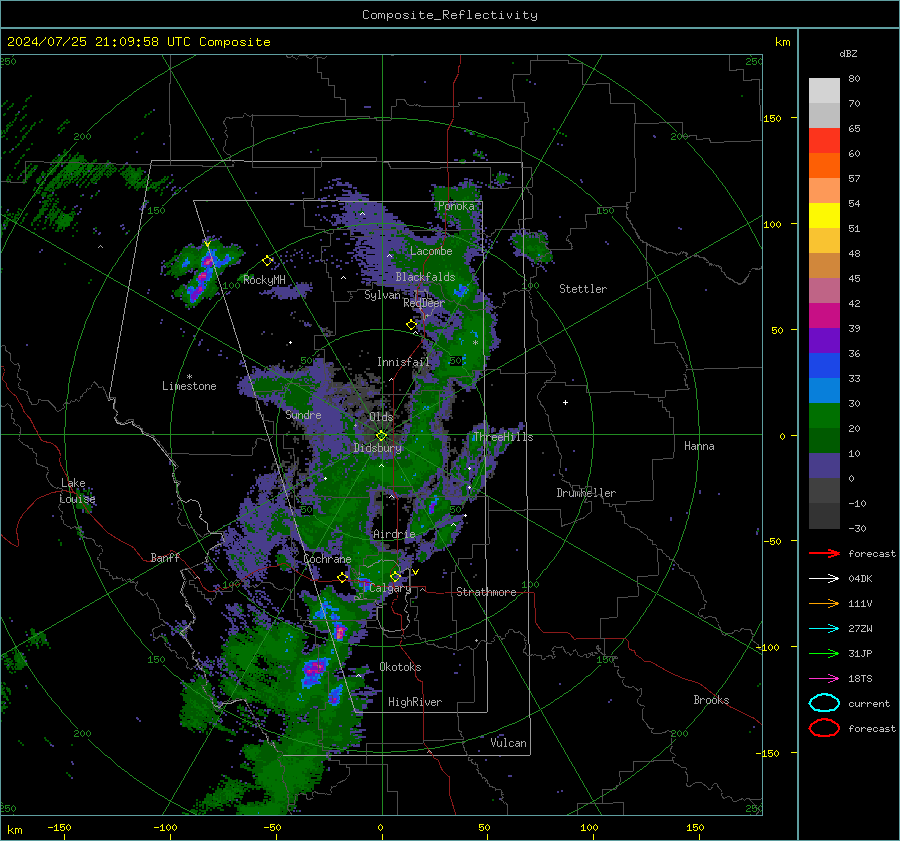Pick the red 60-65 dBZ swatch
900x841 pixels.
[824, 141]
